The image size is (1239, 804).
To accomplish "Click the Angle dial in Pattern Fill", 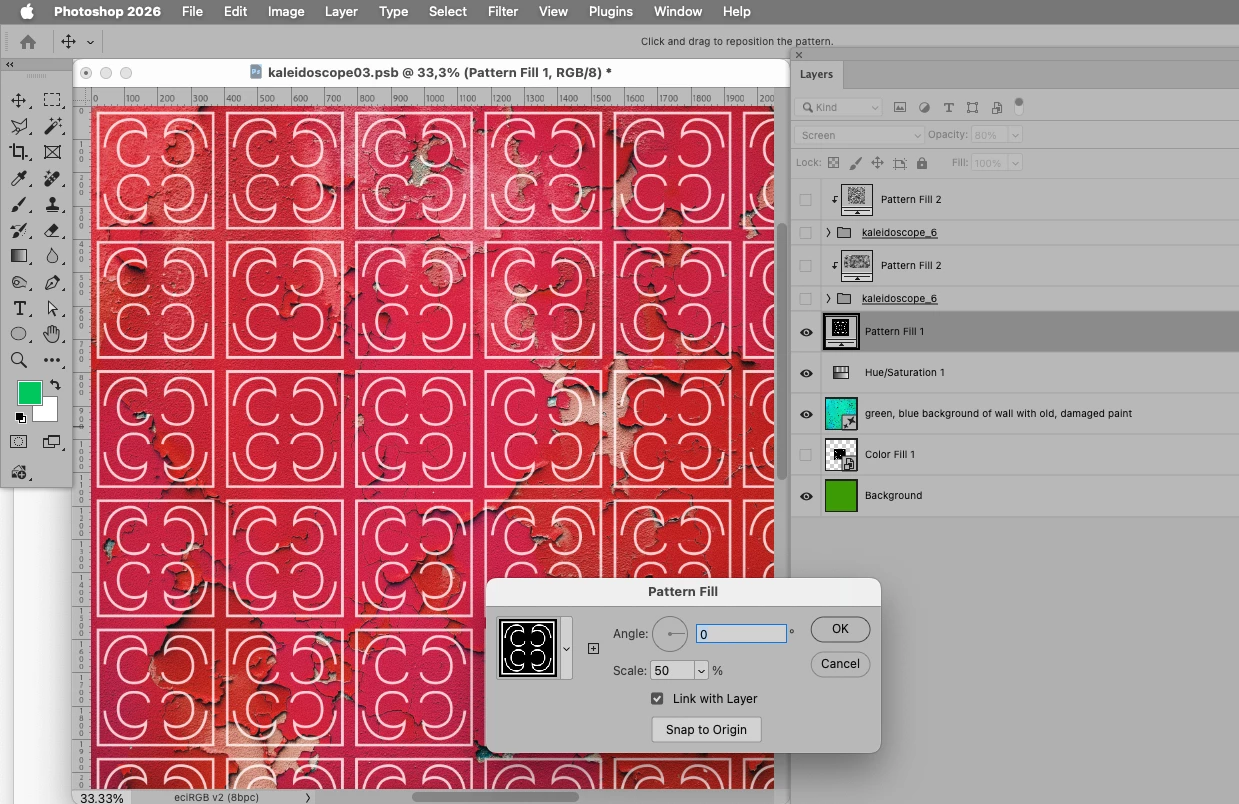I will (670, 634).
